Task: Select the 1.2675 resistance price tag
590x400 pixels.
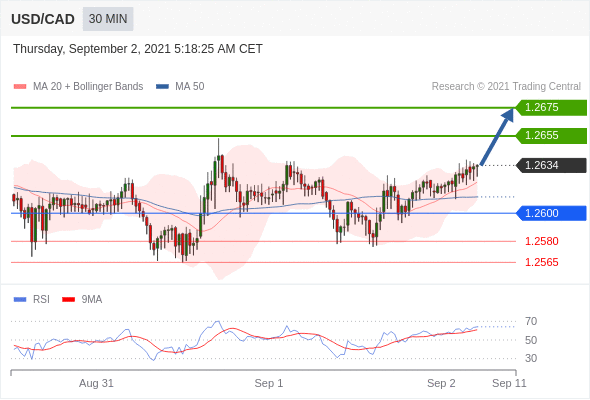Action: pyautogui.click(x=551, y=108)
